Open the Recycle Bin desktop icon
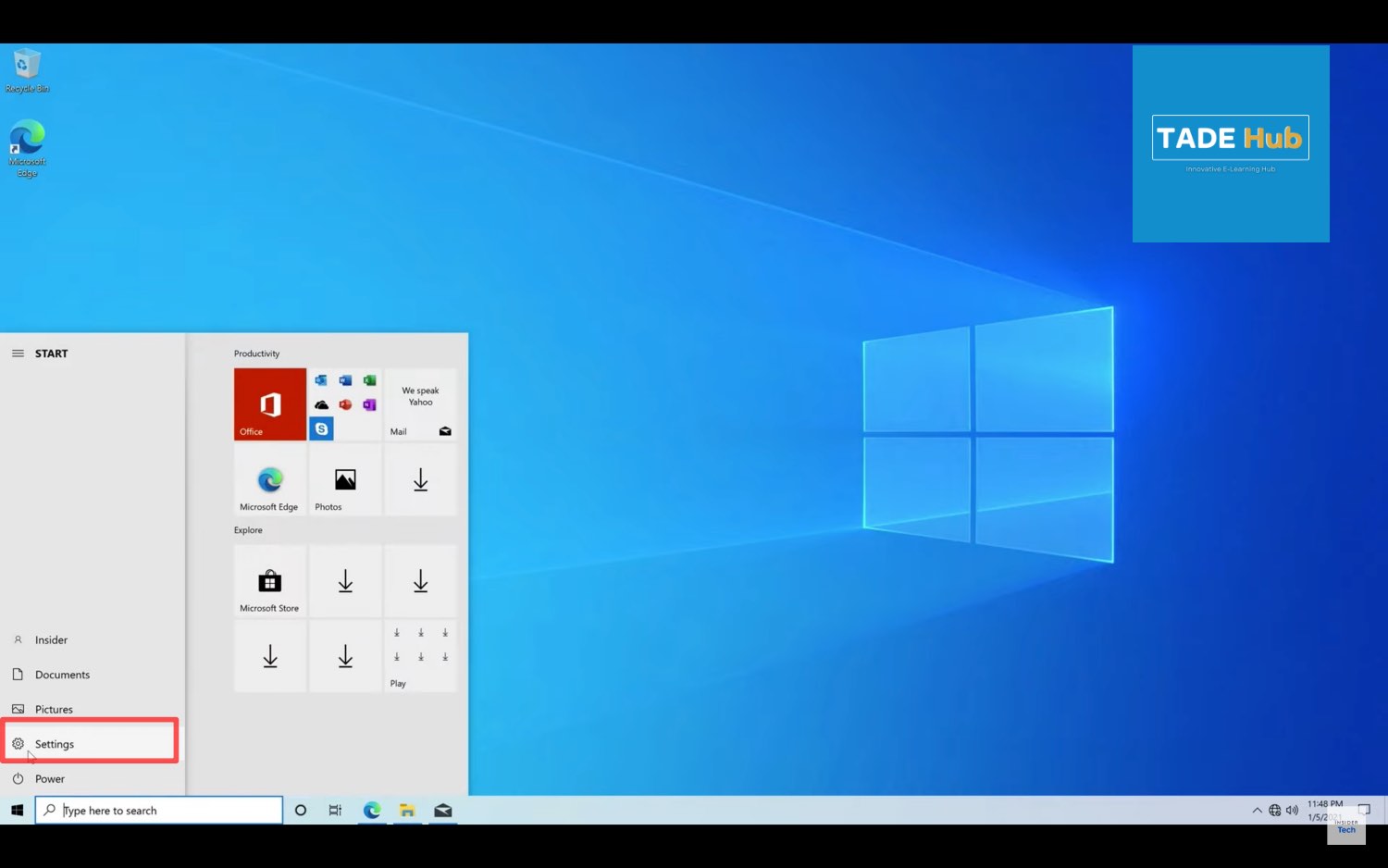The height and width of the screenshot is (868, 1388). point(27,71)
